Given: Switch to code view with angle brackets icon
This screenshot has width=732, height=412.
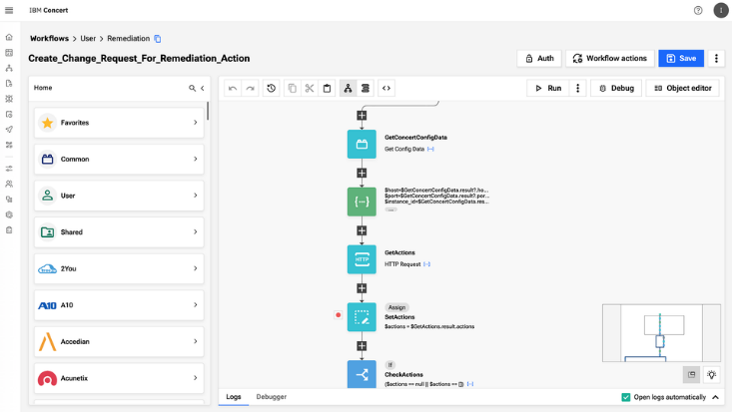Looking at the screenshot, I should pyautogui.click(x=387, y=88).
